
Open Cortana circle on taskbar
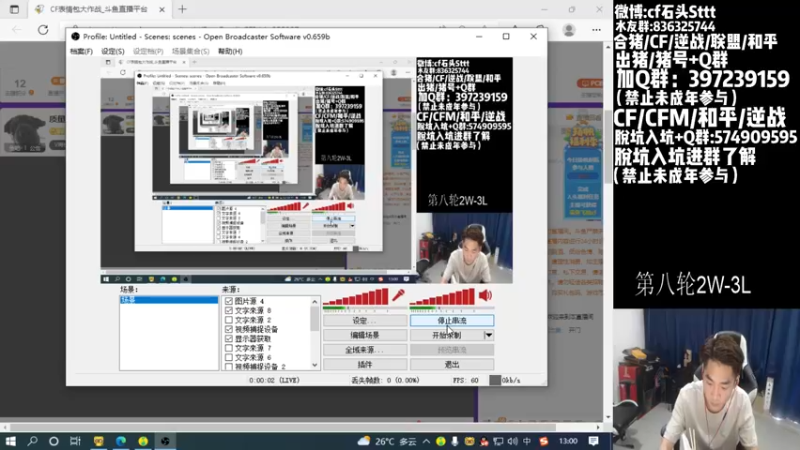pyautogui.click(x=54, y=441)
